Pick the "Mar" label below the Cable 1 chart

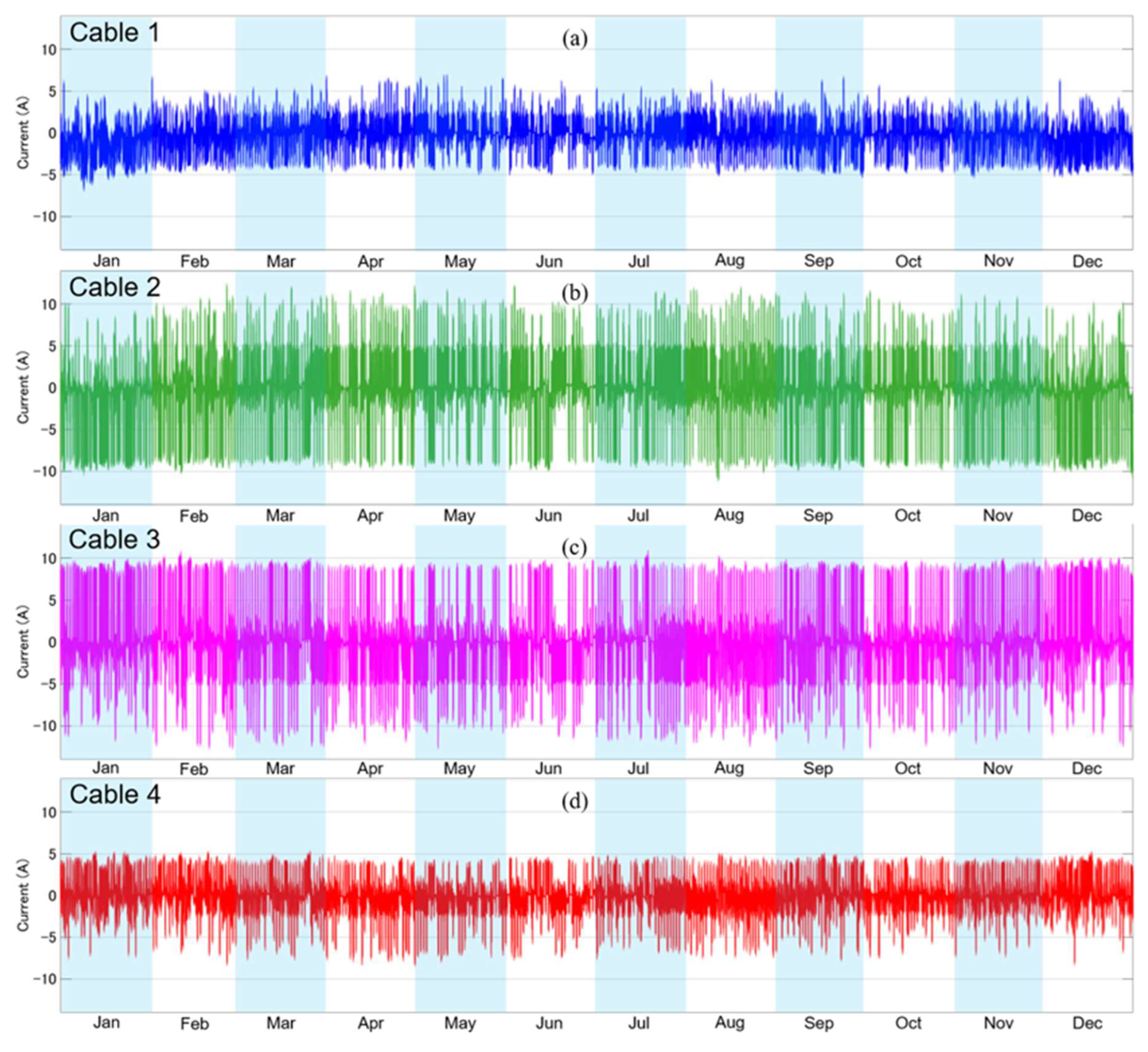tap(281, 261)
